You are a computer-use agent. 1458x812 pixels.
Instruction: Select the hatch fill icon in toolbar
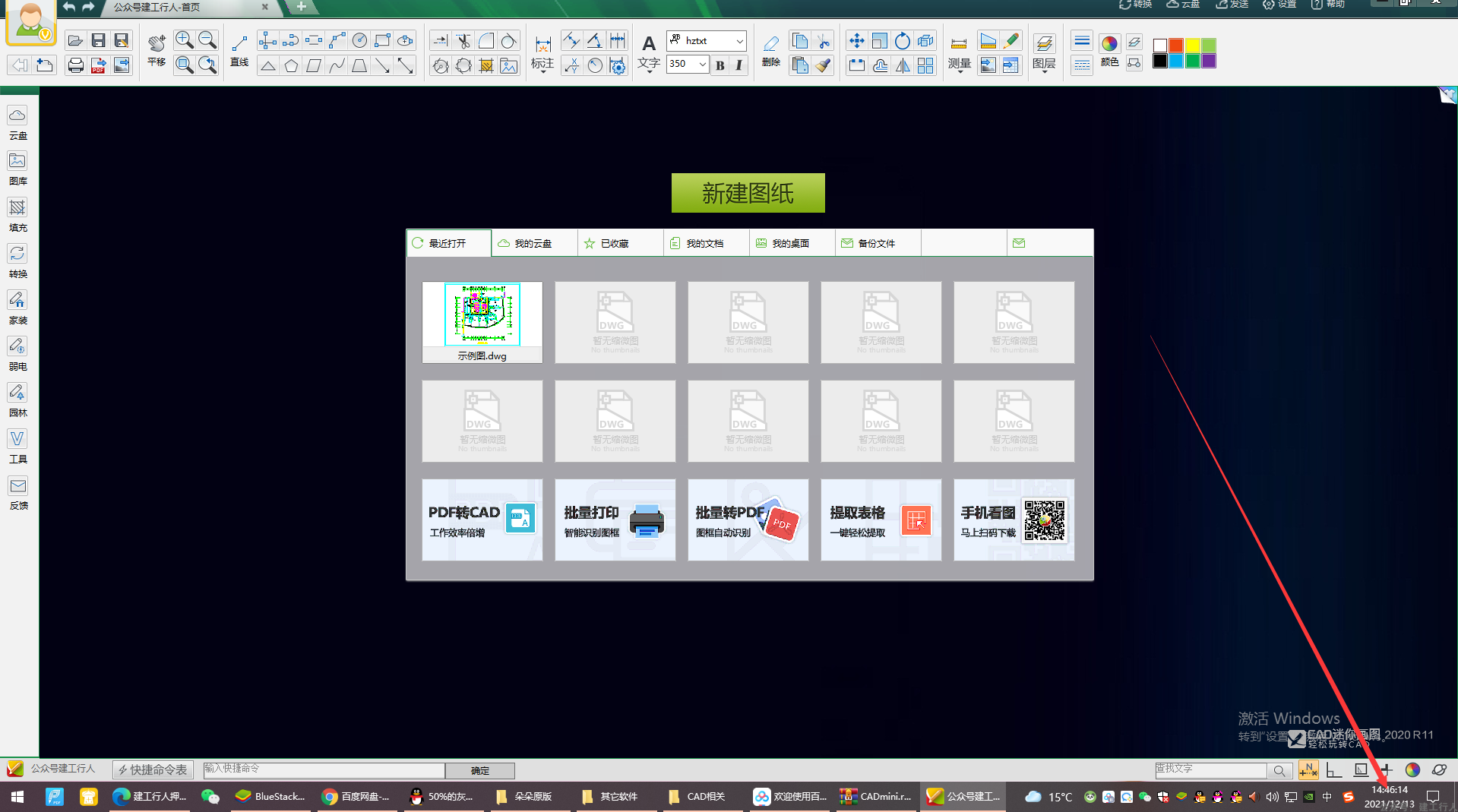(486, 66)
